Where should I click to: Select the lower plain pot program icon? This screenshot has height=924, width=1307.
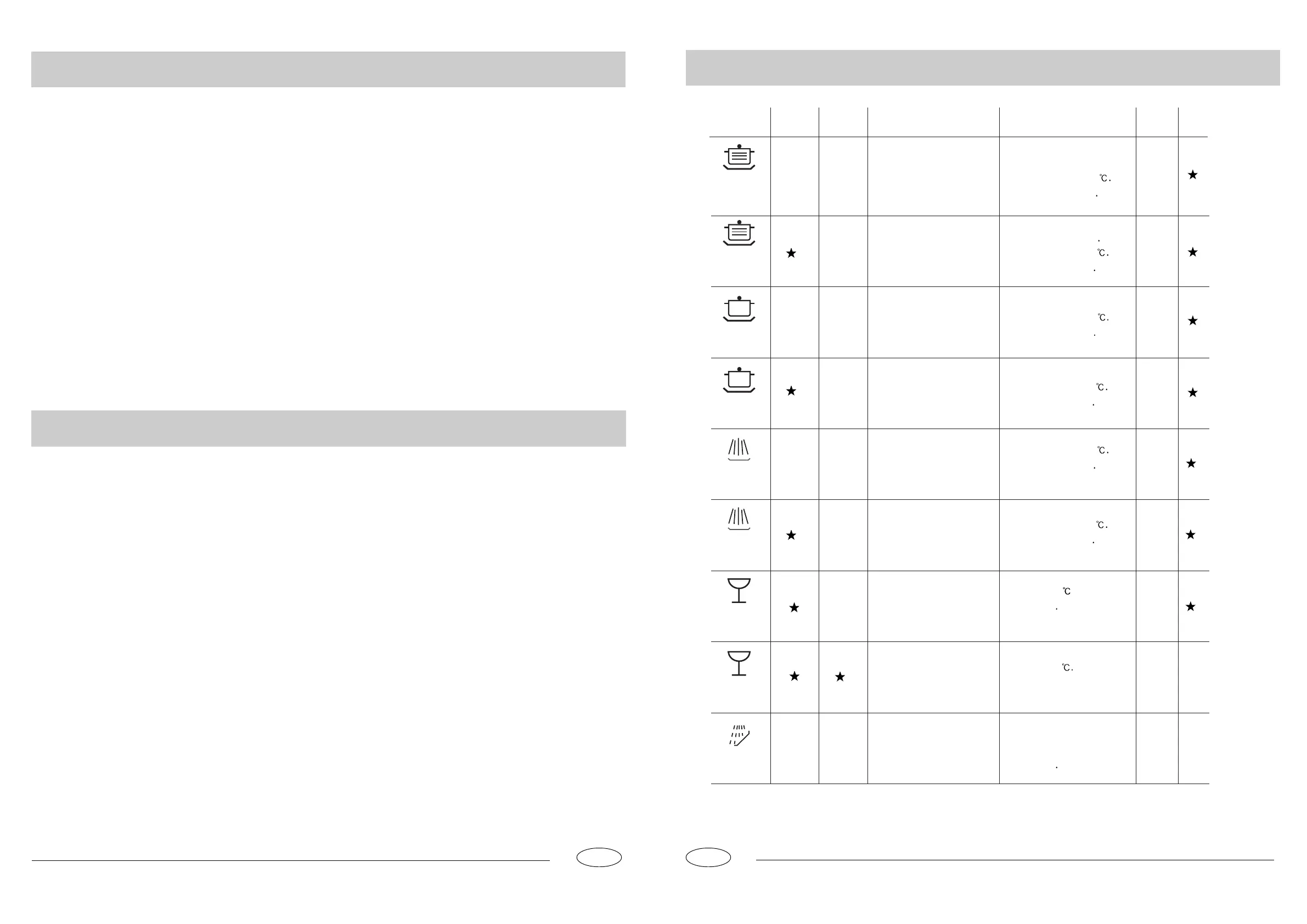[739, 380]
